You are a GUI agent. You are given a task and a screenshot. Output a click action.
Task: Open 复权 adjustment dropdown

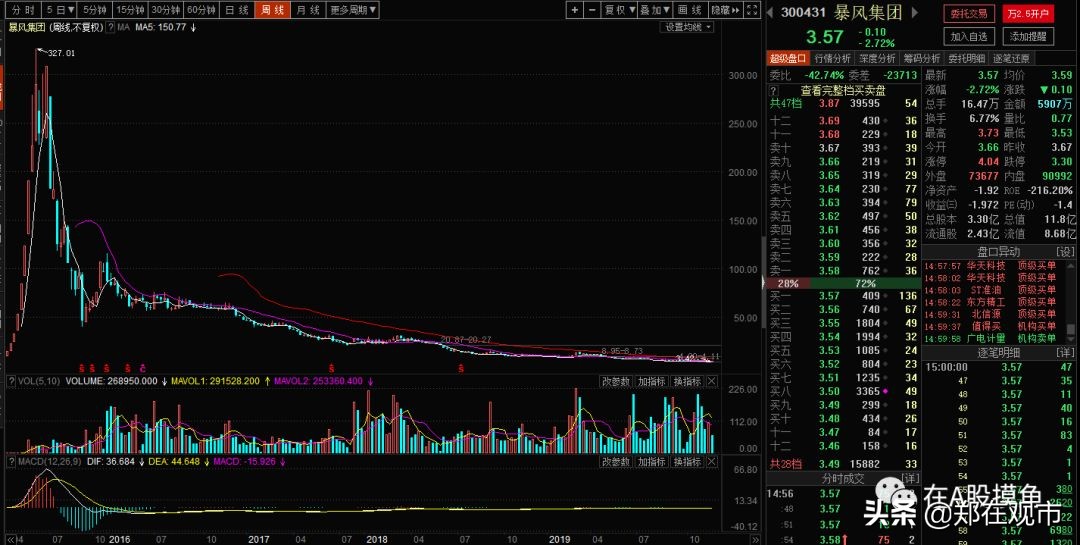tap(618, 10)
